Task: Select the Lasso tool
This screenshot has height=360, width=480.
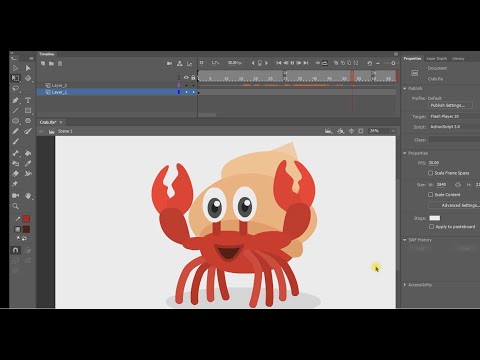Action: (15, 88)
